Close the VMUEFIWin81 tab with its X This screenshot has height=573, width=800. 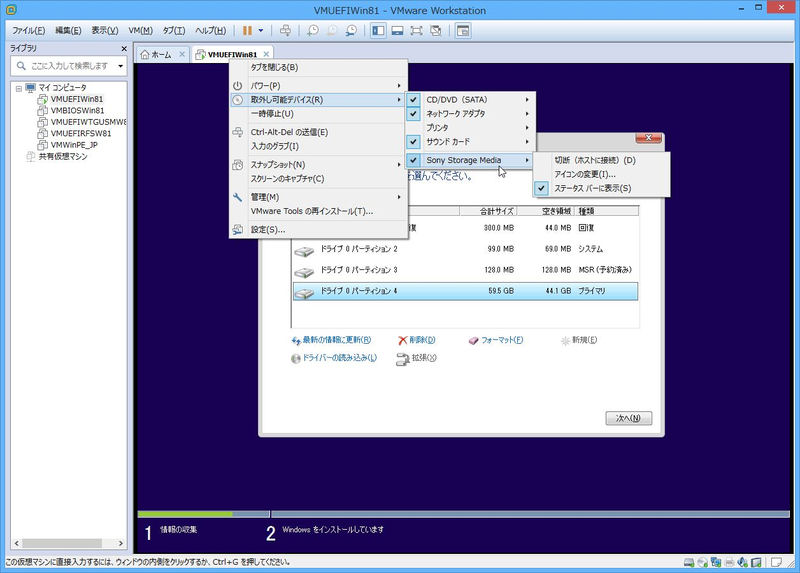click(266, 55)
